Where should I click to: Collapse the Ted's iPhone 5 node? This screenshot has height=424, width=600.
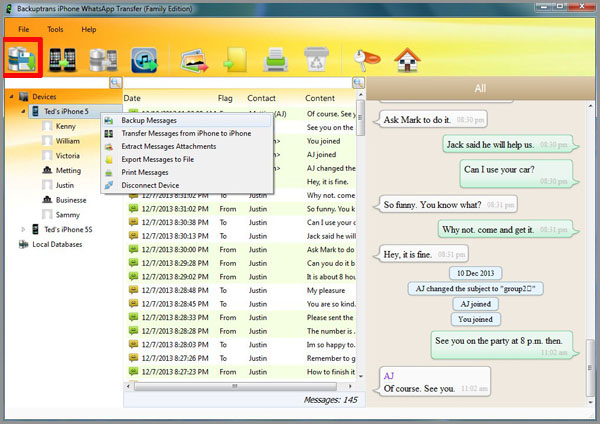point(23,111)
